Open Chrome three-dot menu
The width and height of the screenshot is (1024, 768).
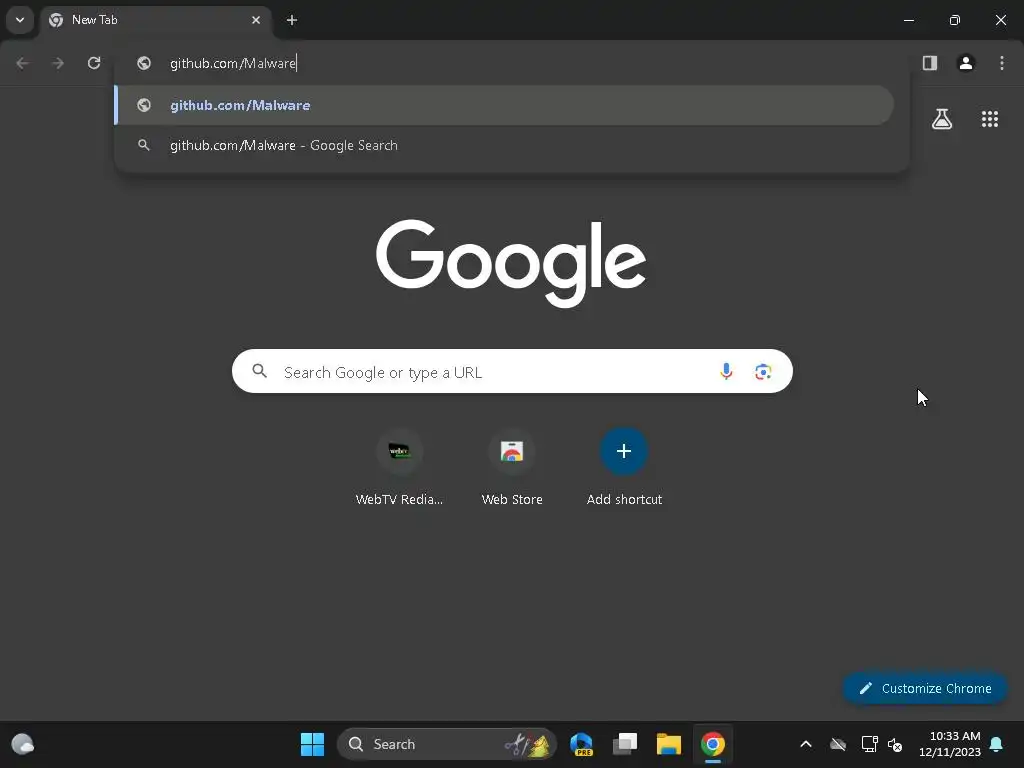[1002, 63]
